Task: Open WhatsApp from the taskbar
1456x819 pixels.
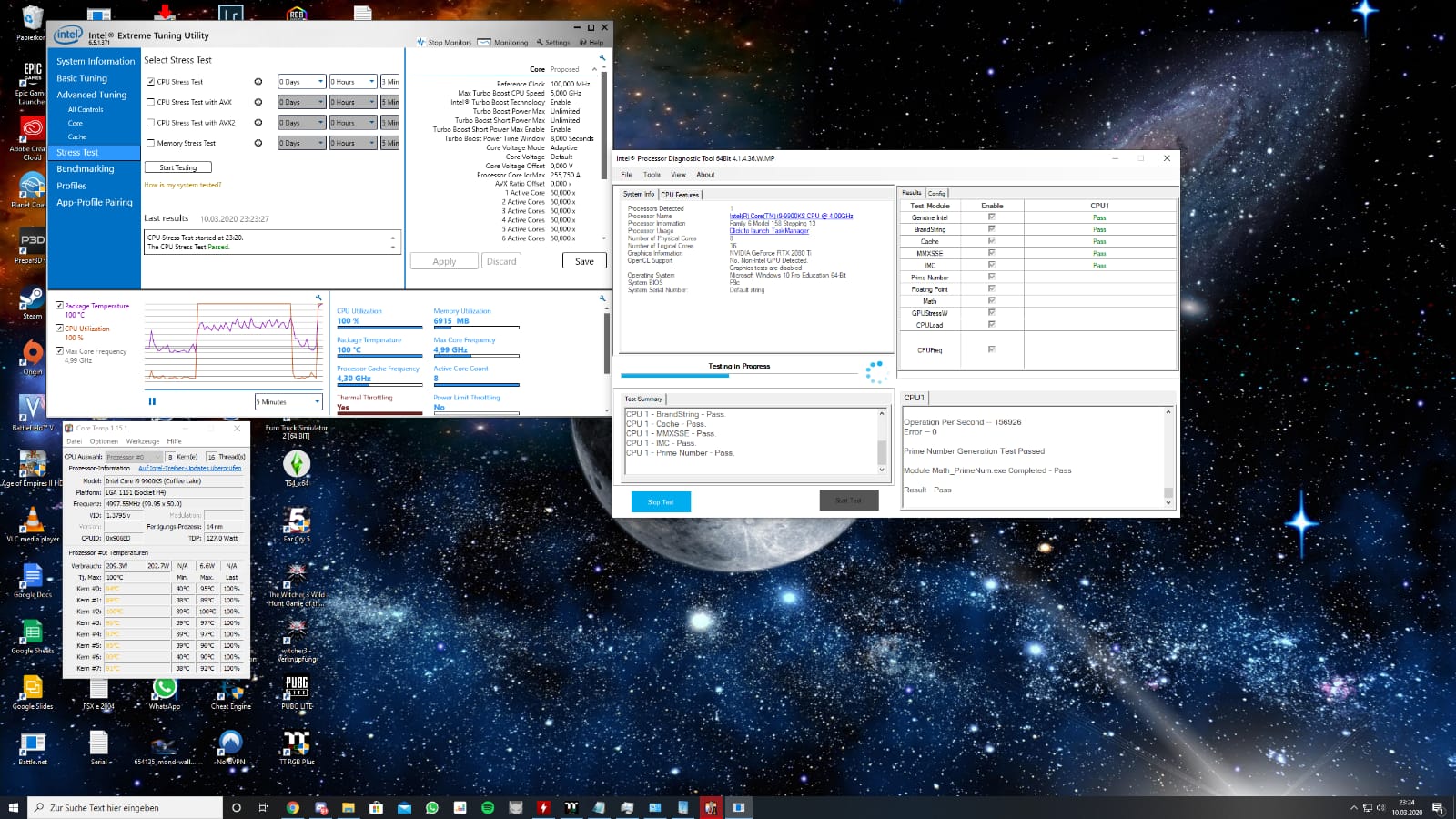Action: 432,807
